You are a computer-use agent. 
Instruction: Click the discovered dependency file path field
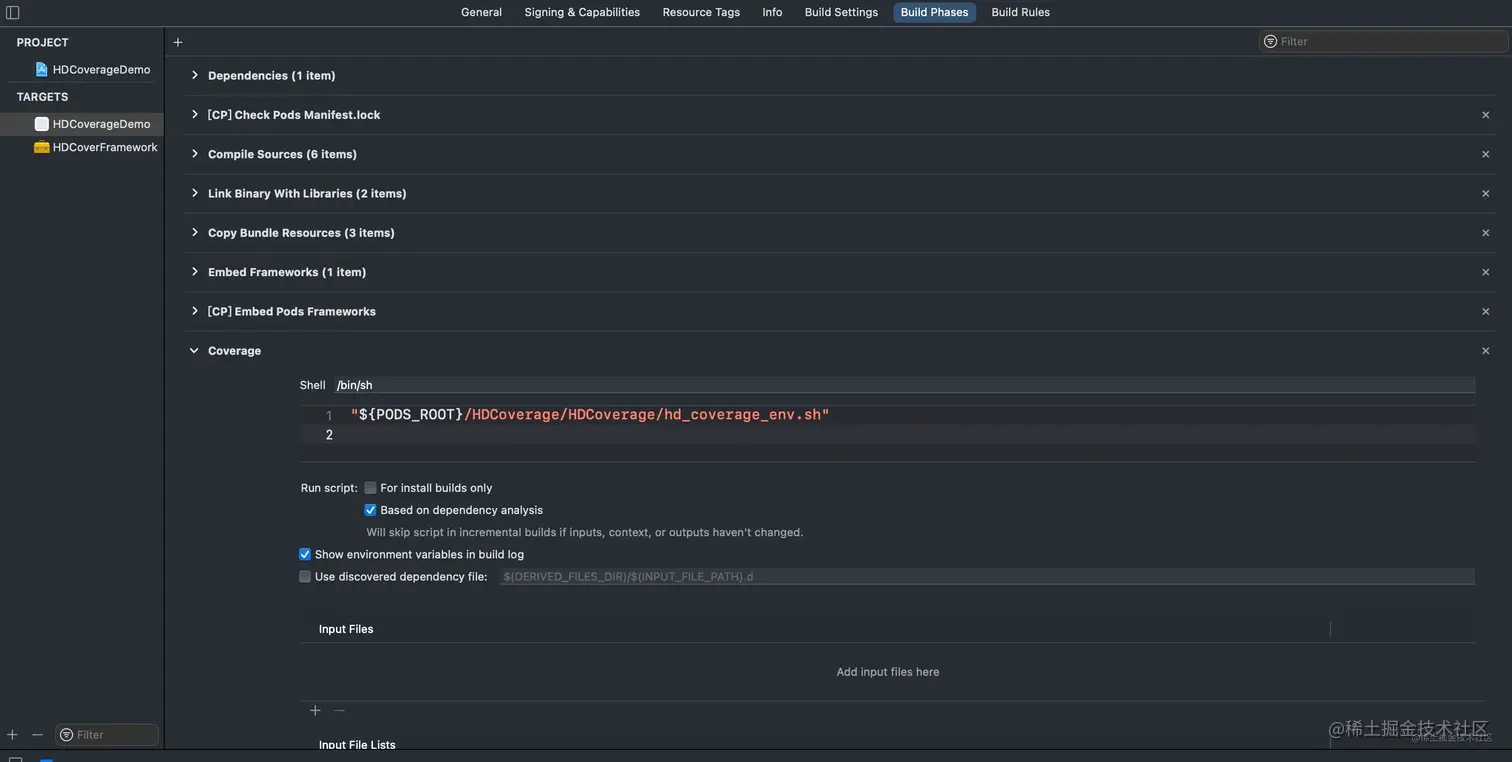(987, 577)
